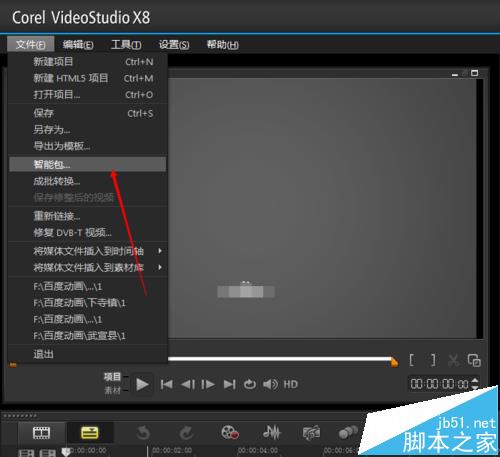Click the timecode field 00:00:00:00
The image size is (500, 457).
click(x=439, y=384)
